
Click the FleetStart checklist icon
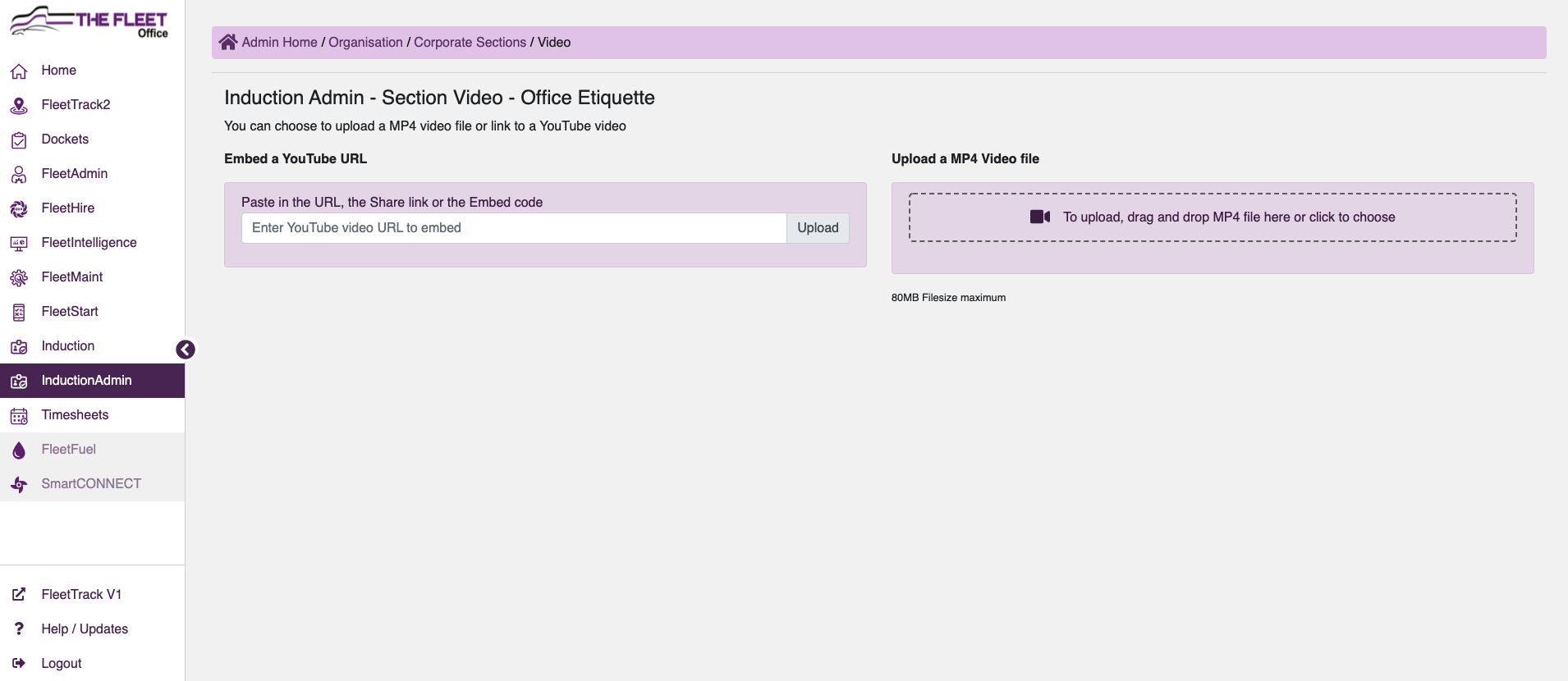(19, 313)
